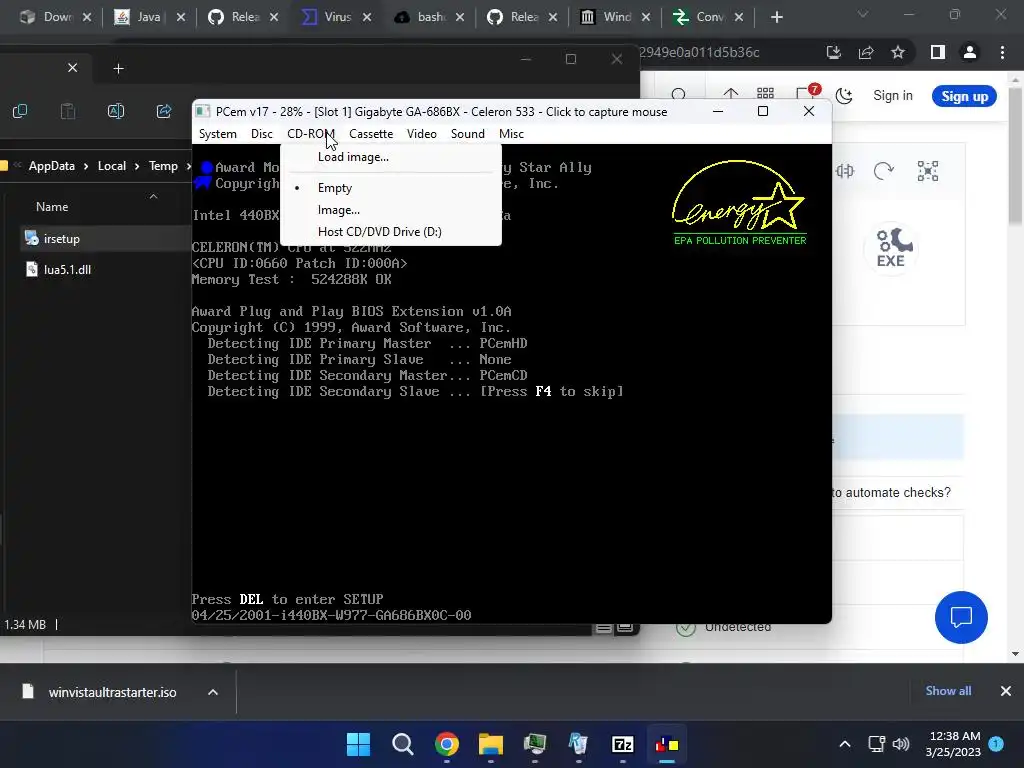Viewport: 1024px width, 768px height.
Task: Open the Misc menu in PCem
Action: point(511,134)
